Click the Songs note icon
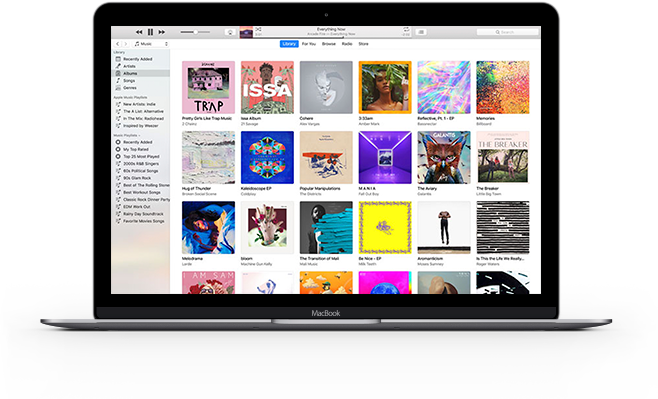 118,81
